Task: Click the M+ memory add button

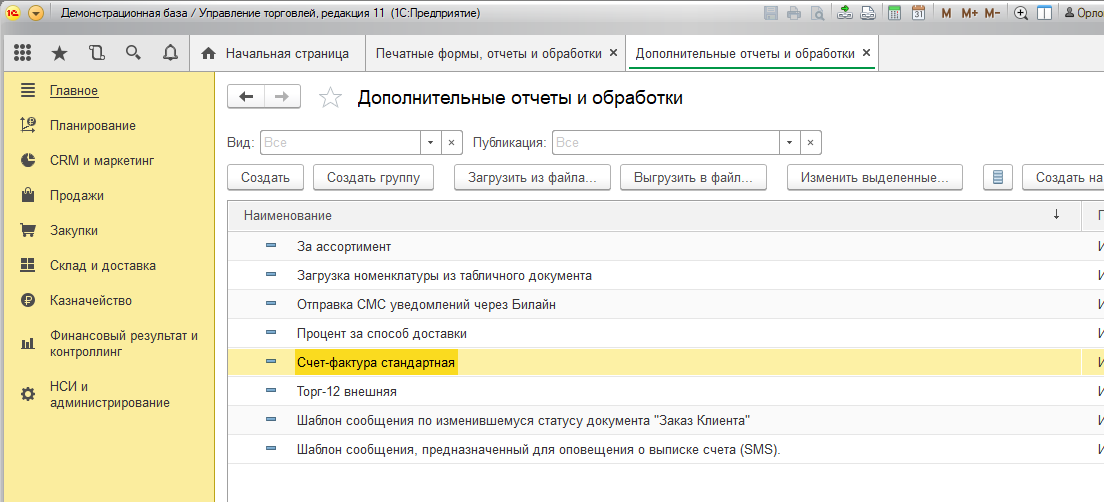Action: [x=970, y=13]
